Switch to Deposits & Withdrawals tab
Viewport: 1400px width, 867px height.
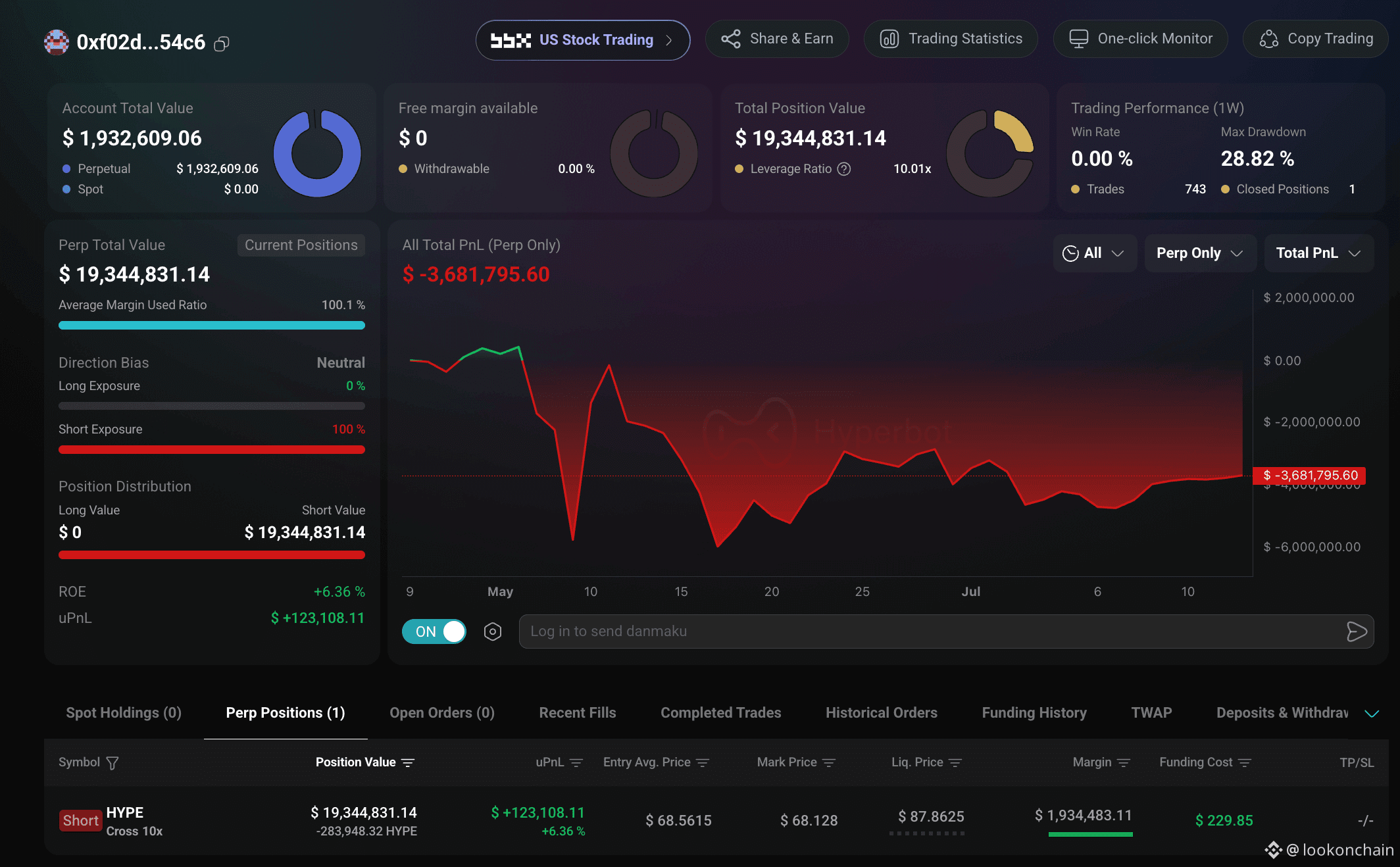click(x=1282, y=713)
